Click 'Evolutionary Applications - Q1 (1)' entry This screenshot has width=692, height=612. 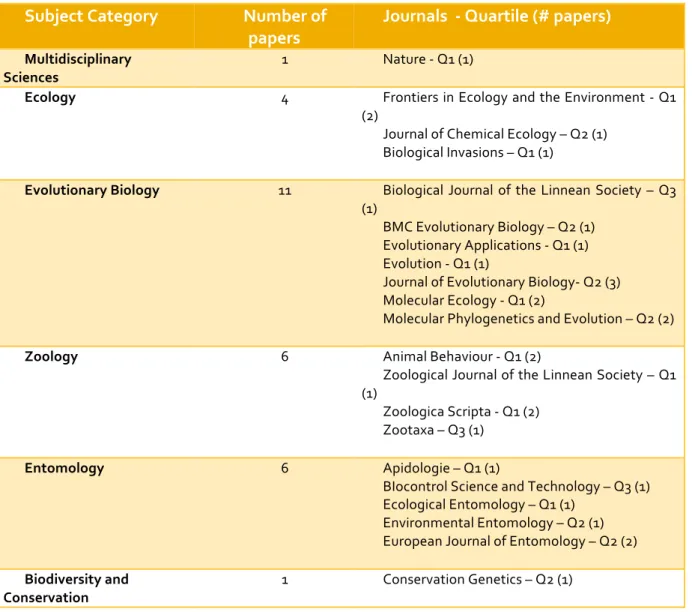click(485, 245)
